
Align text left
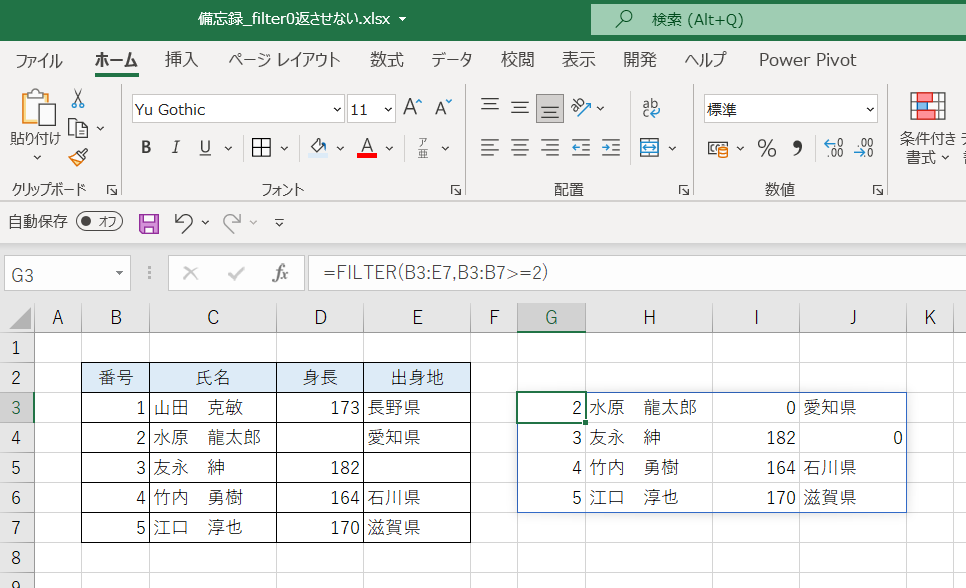(490, 148)
